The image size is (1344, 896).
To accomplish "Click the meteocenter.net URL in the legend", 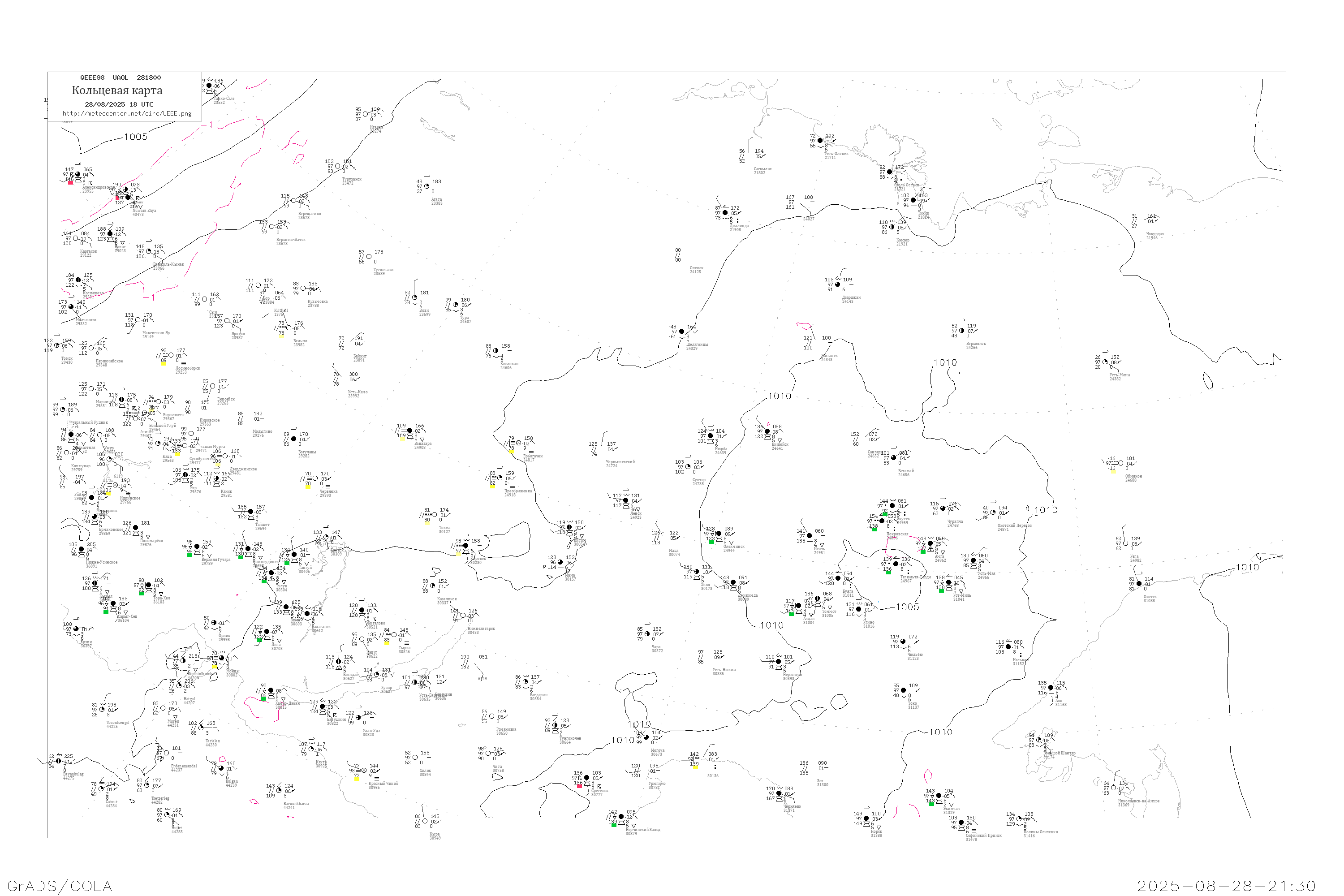I will [x=127, y=114].
